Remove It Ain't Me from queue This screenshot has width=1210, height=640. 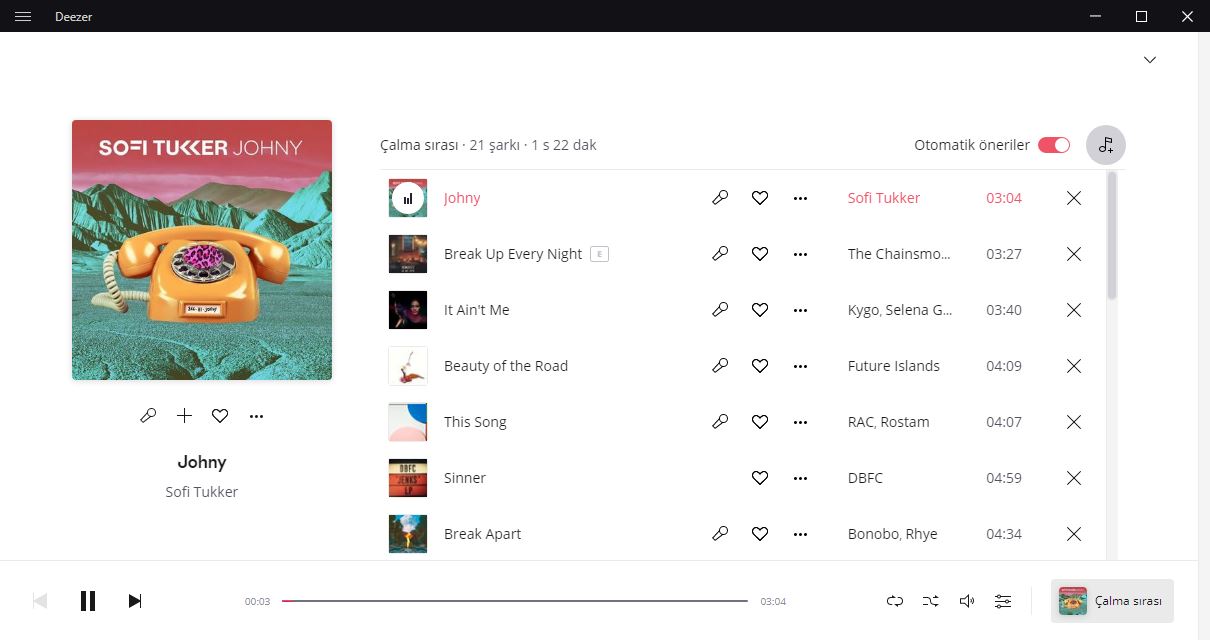(1074, 310)
